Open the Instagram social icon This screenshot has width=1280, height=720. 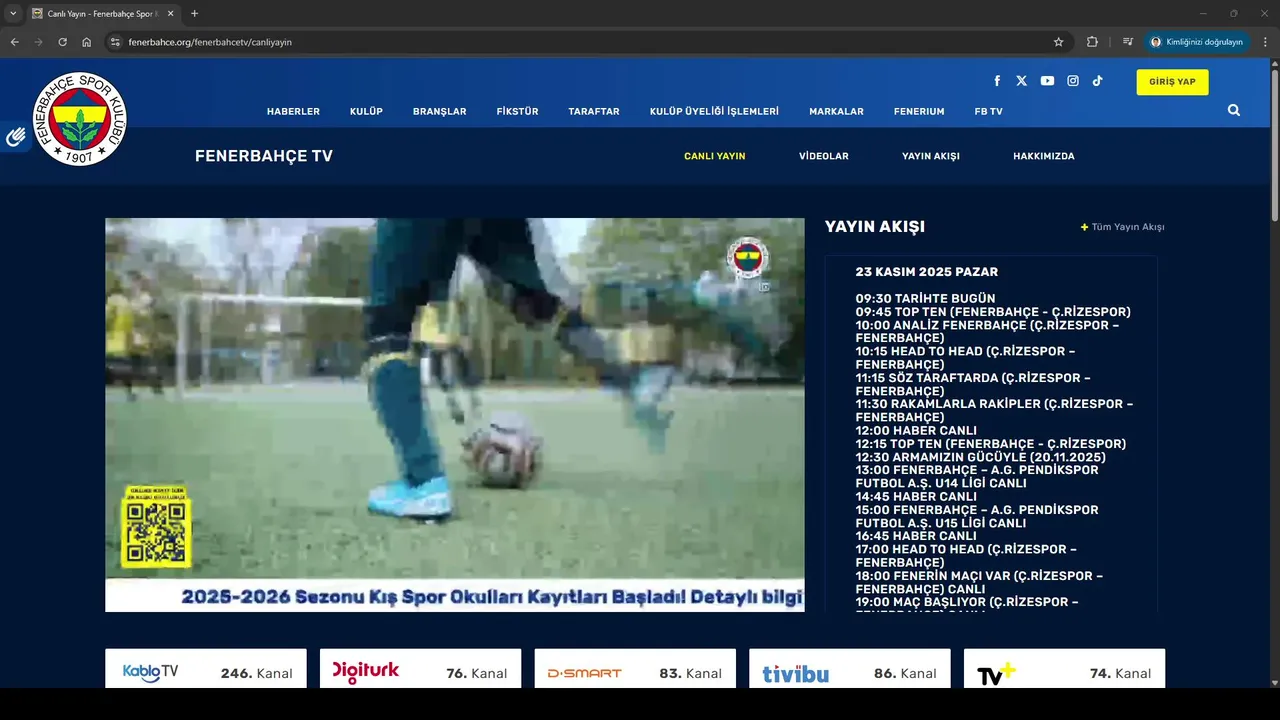[1073, 81]
